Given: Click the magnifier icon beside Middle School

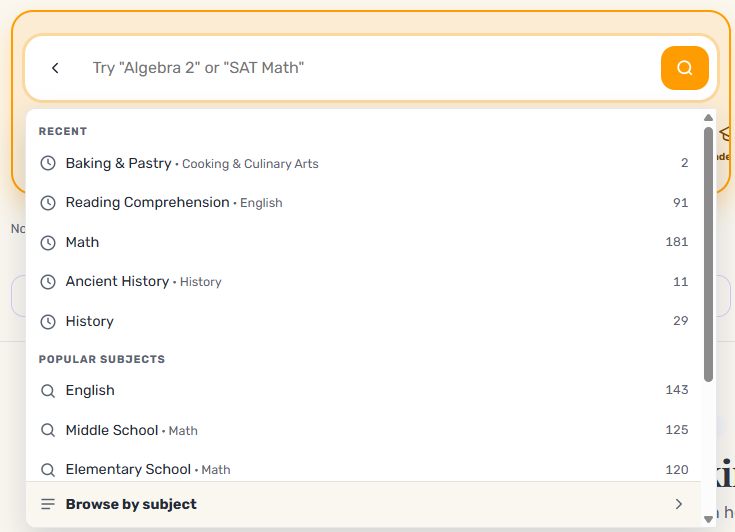Looking at the screenshot, I should coord(48,430).
